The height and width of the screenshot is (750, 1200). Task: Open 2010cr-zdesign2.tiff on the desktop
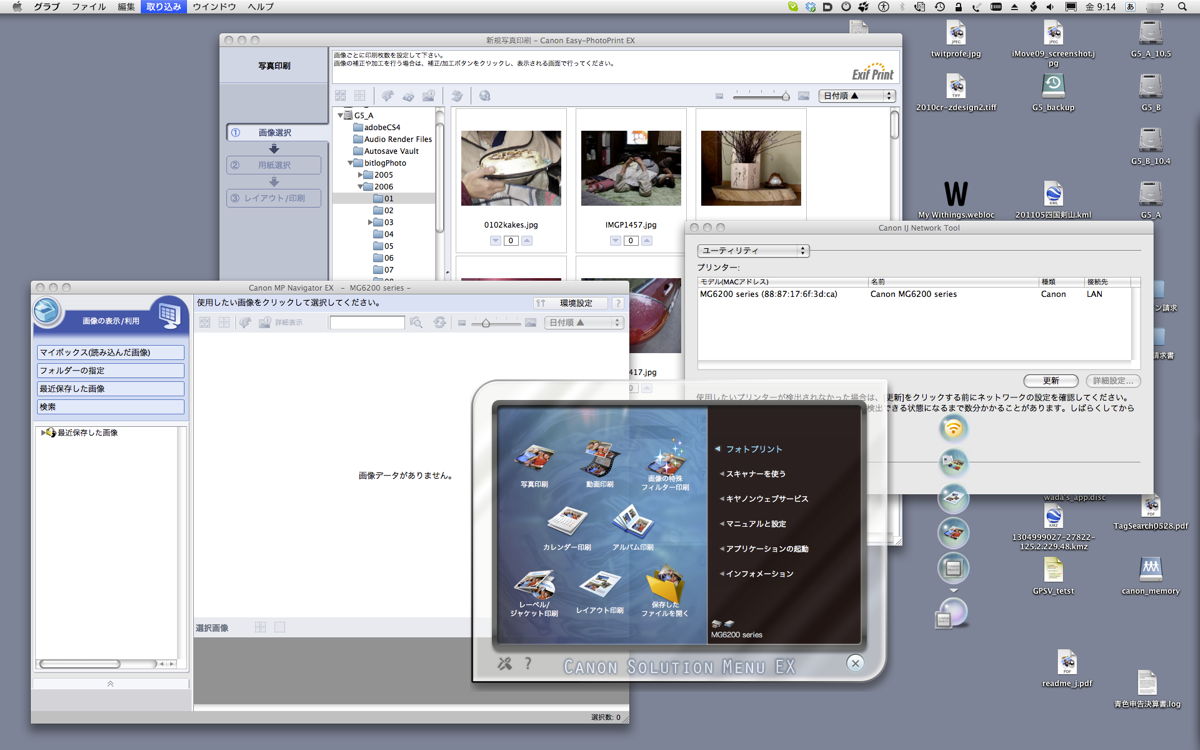[x=956, y=86]
